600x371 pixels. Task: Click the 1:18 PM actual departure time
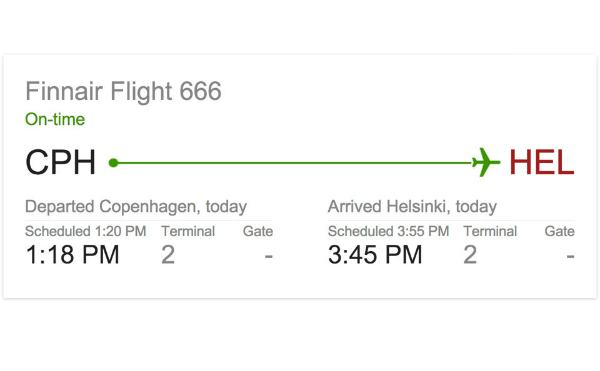[72, 255]
